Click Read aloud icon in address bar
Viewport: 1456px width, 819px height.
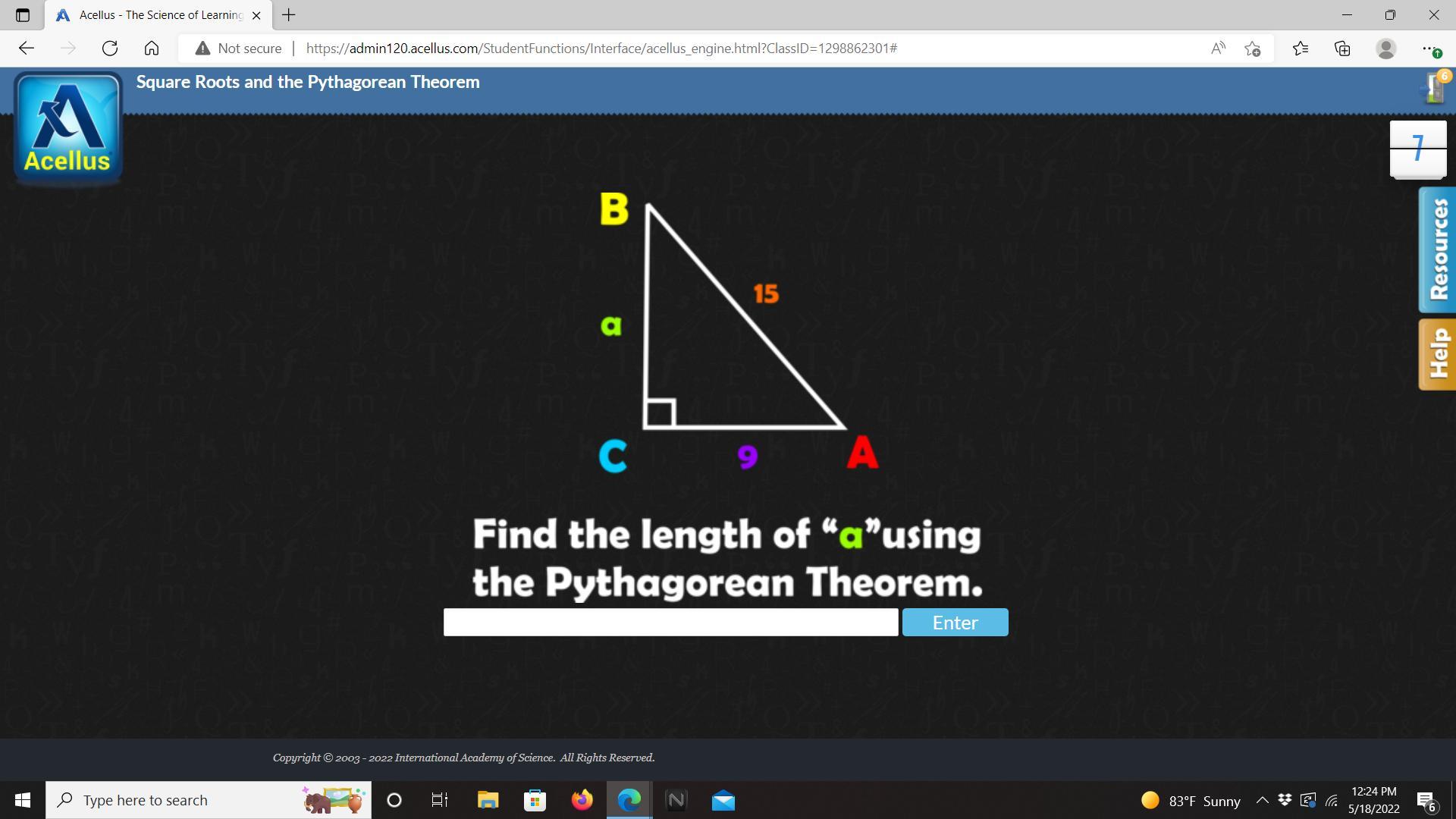pos(1218,49)
